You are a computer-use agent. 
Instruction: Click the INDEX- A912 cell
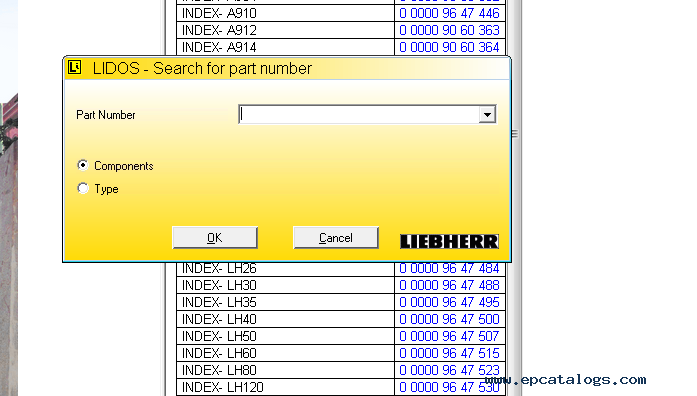[x=285, y=30]
